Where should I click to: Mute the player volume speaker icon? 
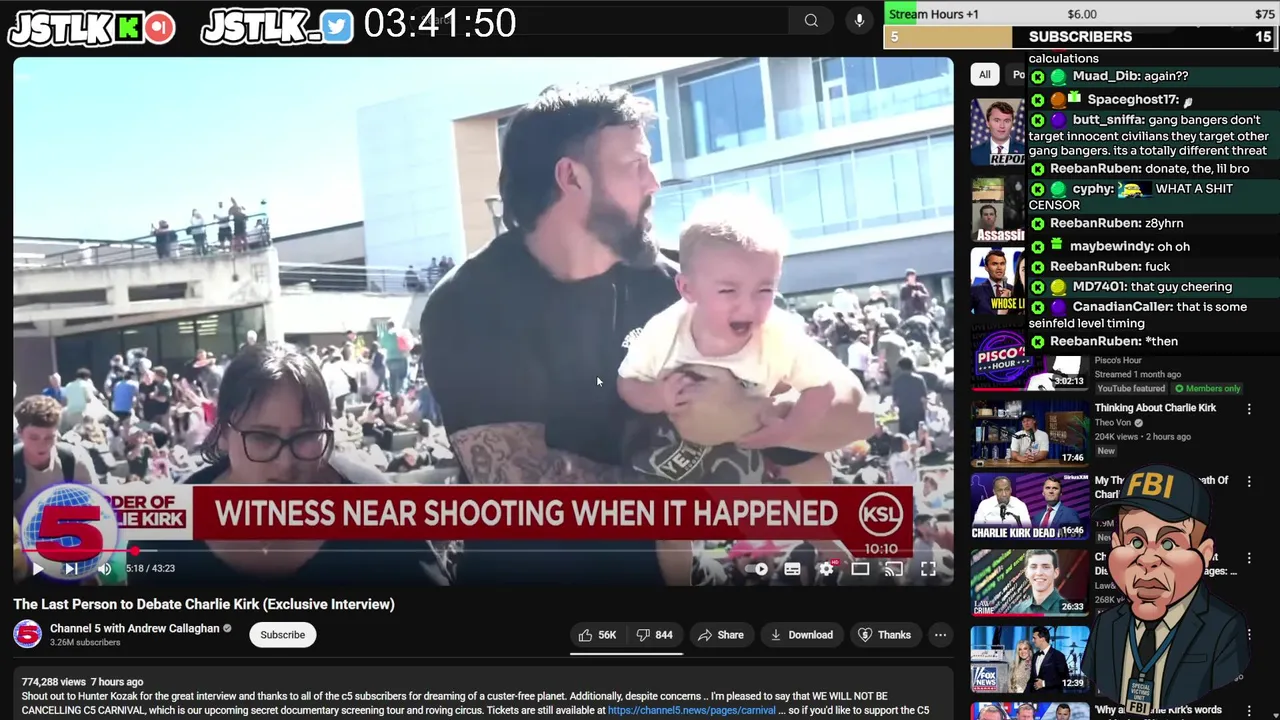tap(105, 568)
